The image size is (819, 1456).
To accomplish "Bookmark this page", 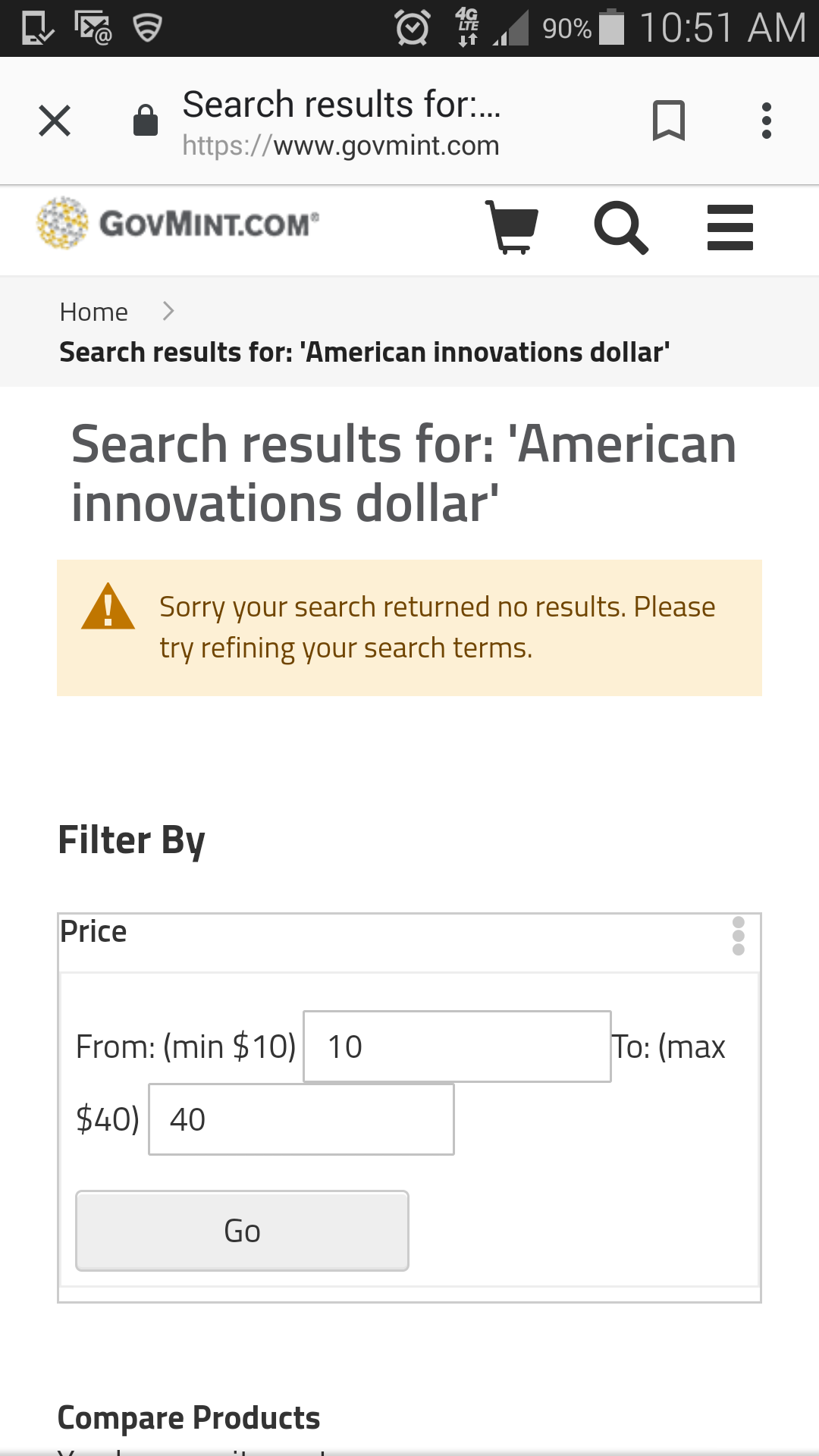I will pos(668,121).
